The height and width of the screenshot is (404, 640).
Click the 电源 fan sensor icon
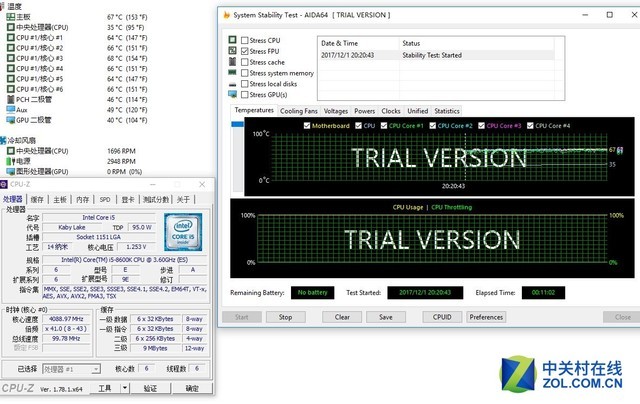tap(9, 160)
